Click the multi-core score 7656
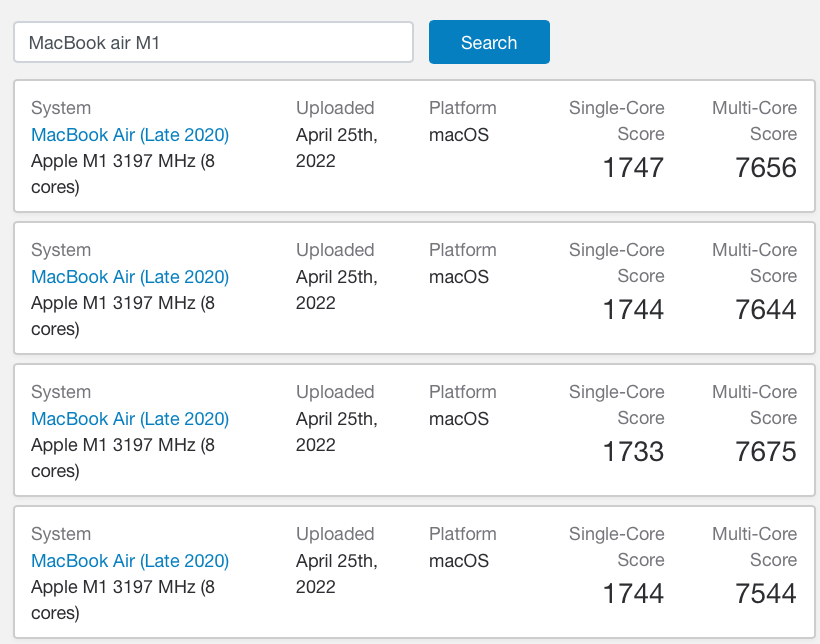The height and width of the screenshot is (644, 820). coord(765,167)
